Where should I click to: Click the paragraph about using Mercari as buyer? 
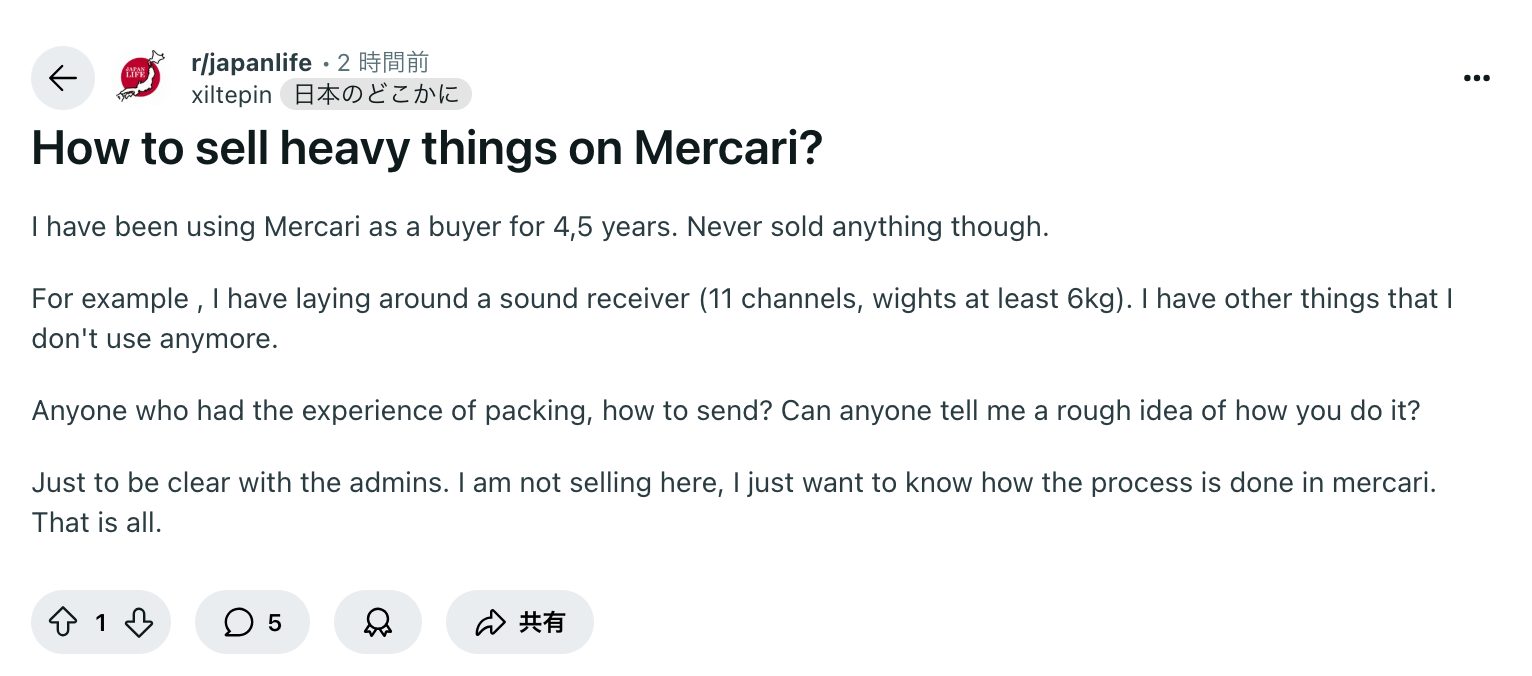(x=540, y=227)
